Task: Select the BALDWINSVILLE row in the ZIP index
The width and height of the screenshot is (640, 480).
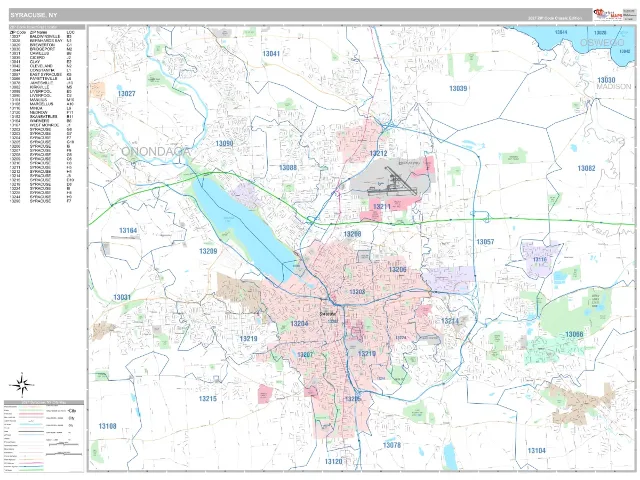Action: click(41, 36)
